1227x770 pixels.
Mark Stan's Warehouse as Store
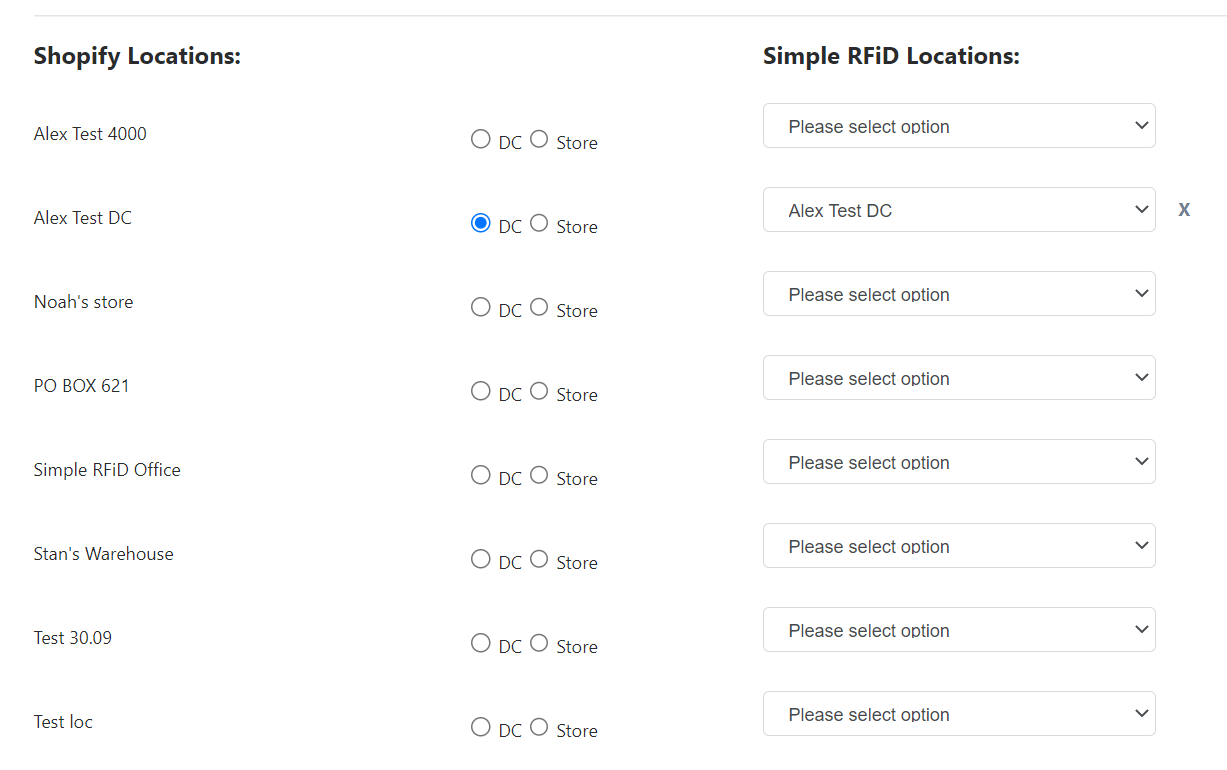(539, 559)
